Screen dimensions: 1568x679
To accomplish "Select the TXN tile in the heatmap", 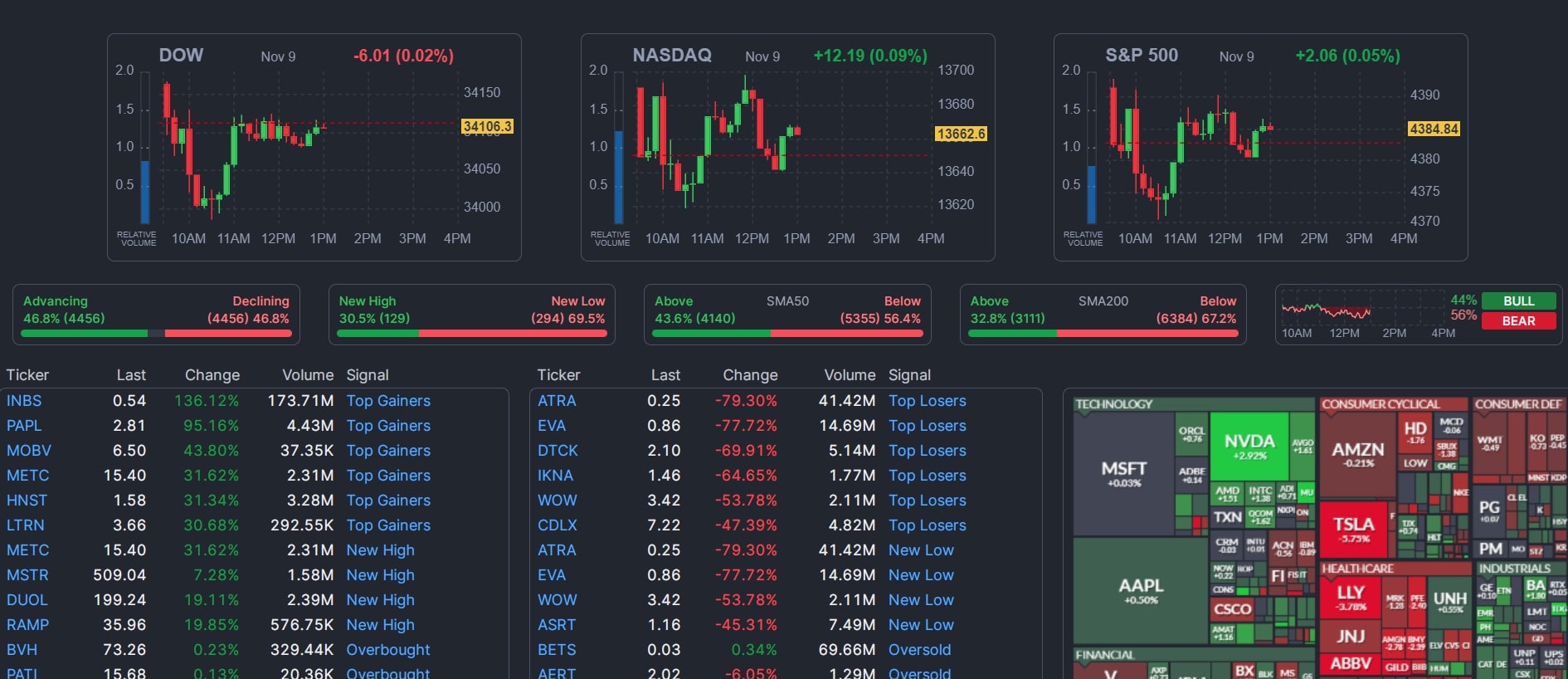I will pos(1227,517).
